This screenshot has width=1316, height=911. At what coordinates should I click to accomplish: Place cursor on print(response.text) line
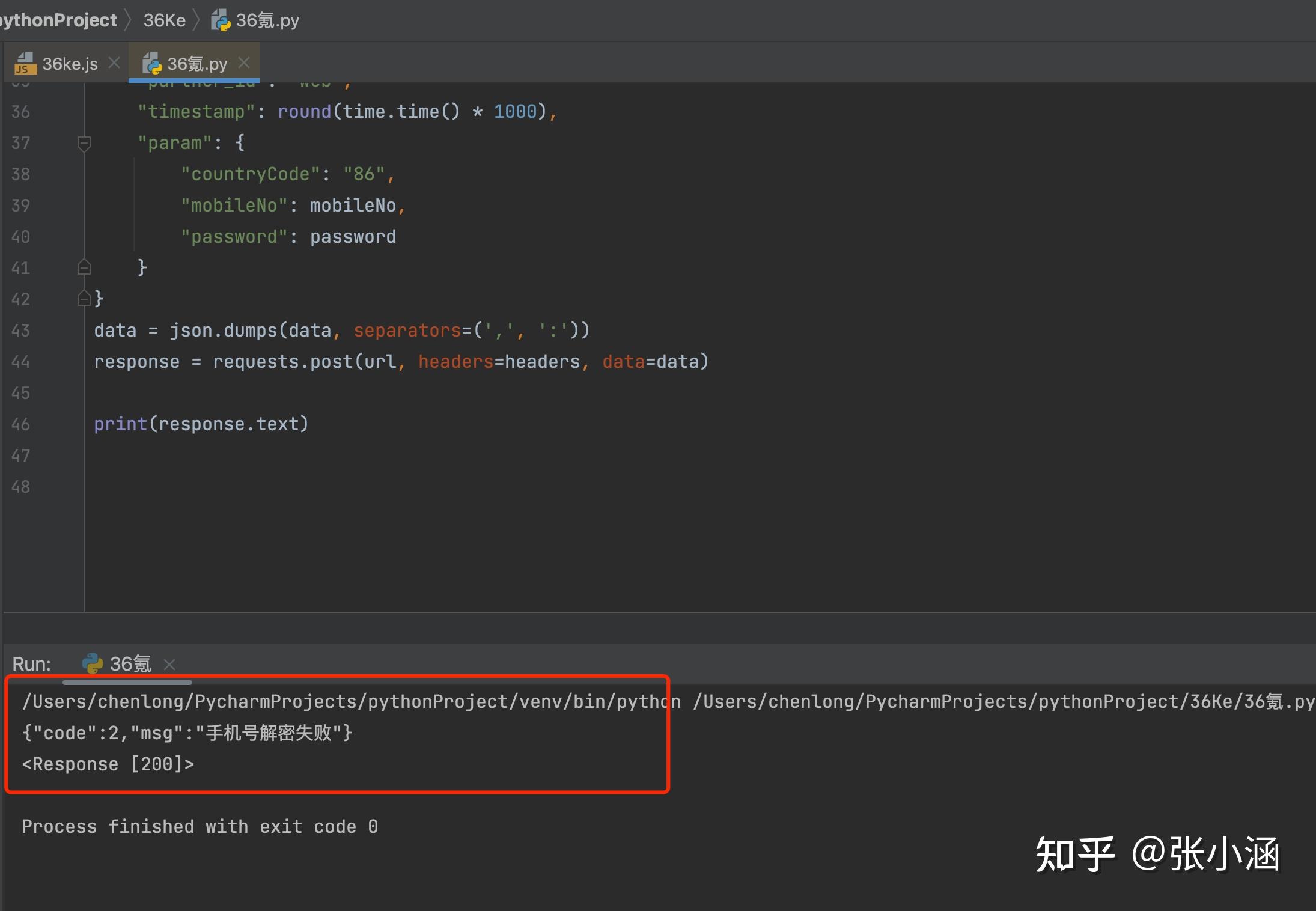click(201, 424)
